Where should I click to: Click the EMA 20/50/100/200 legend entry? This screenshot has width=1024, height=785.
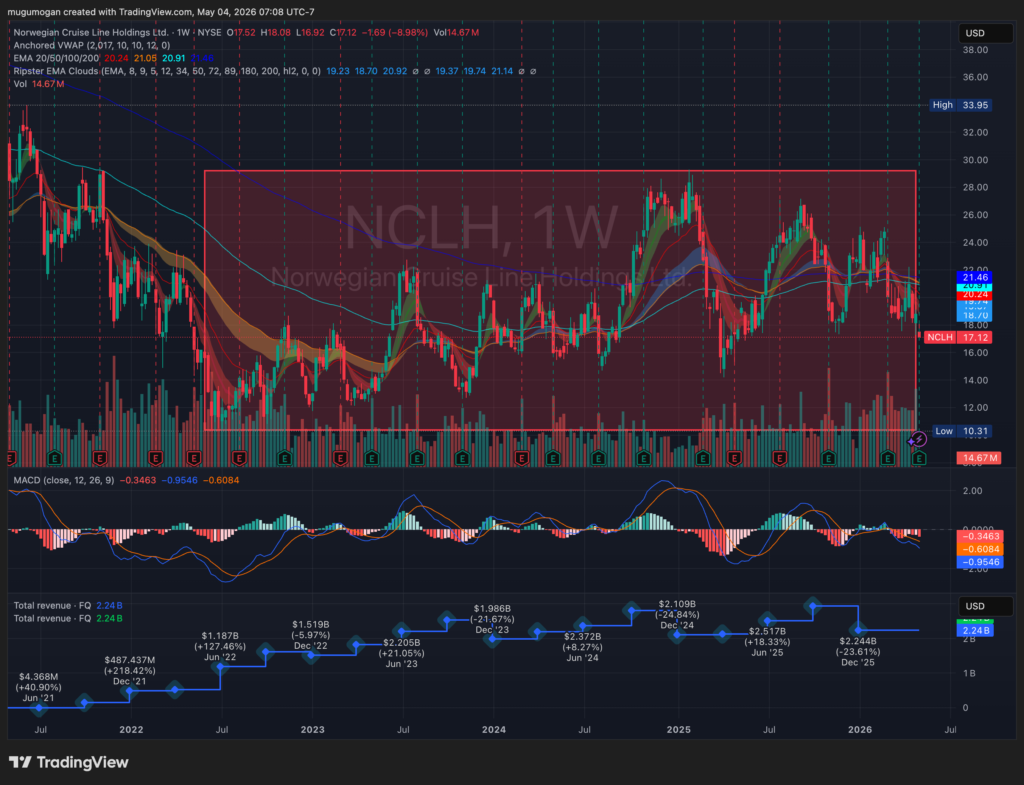tap(56, 57)
